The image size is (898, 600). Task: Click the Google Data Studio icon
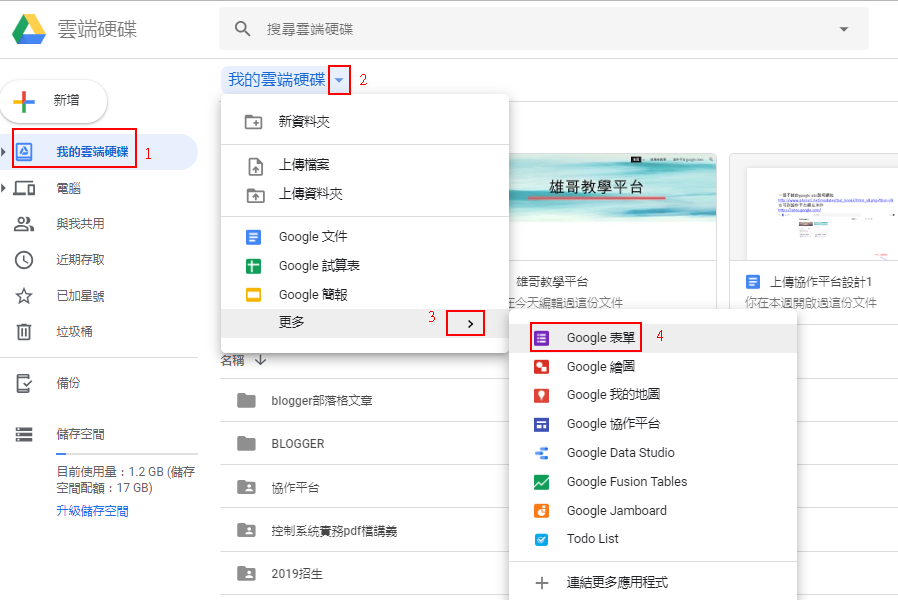[541, 453]
